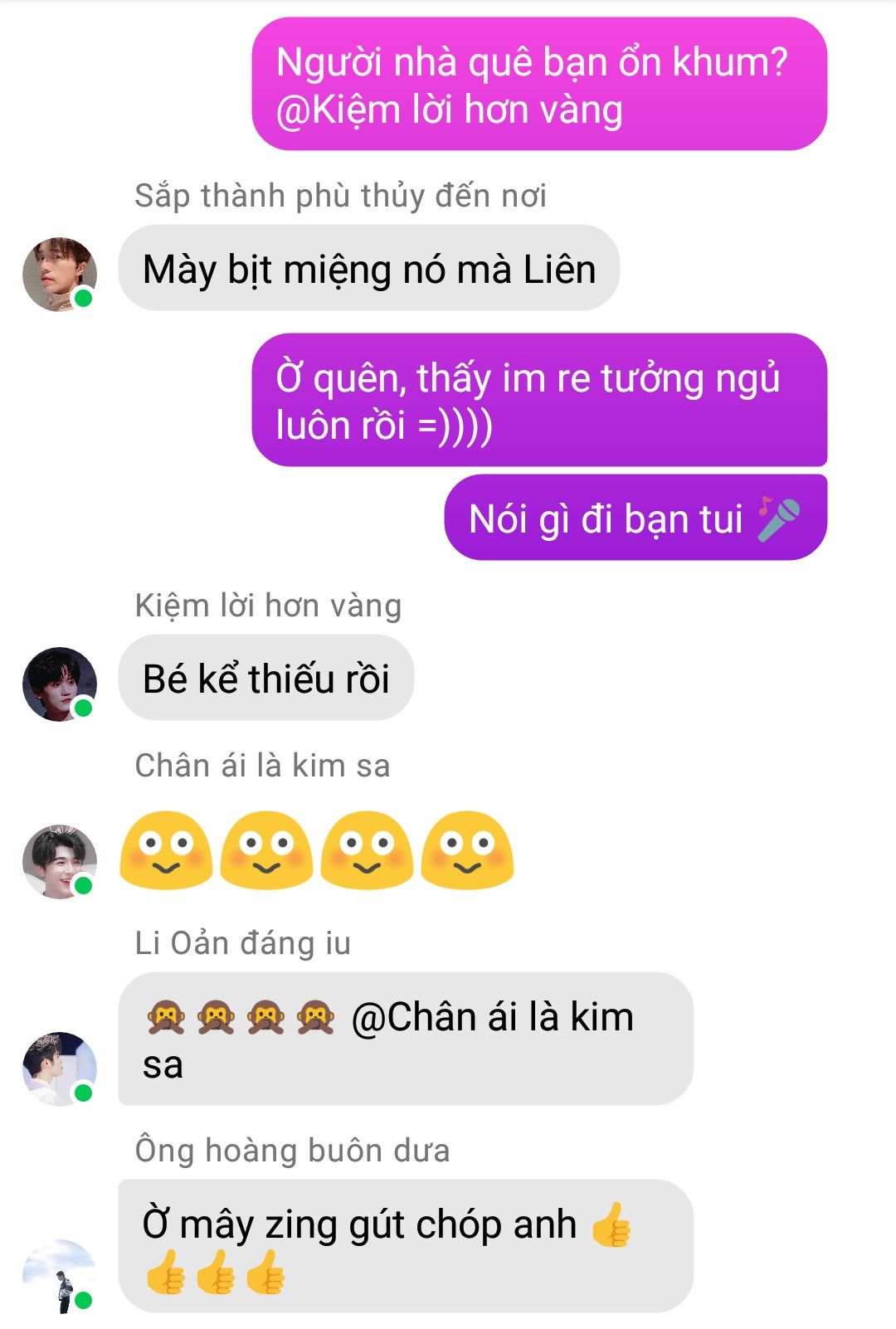The width and height of the screenshot is (896, 1329).
Task: Tap the 'Nói gì đi bạn tui' bubble
Action: click(635, 518)
